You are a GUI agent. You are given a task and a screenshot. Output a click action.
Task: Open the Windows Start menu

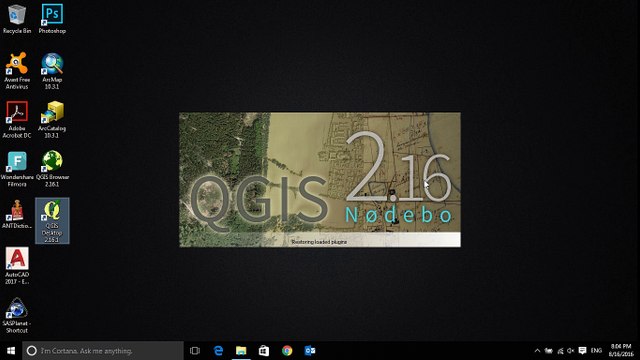pyautogui.click(x=11, y=351)
